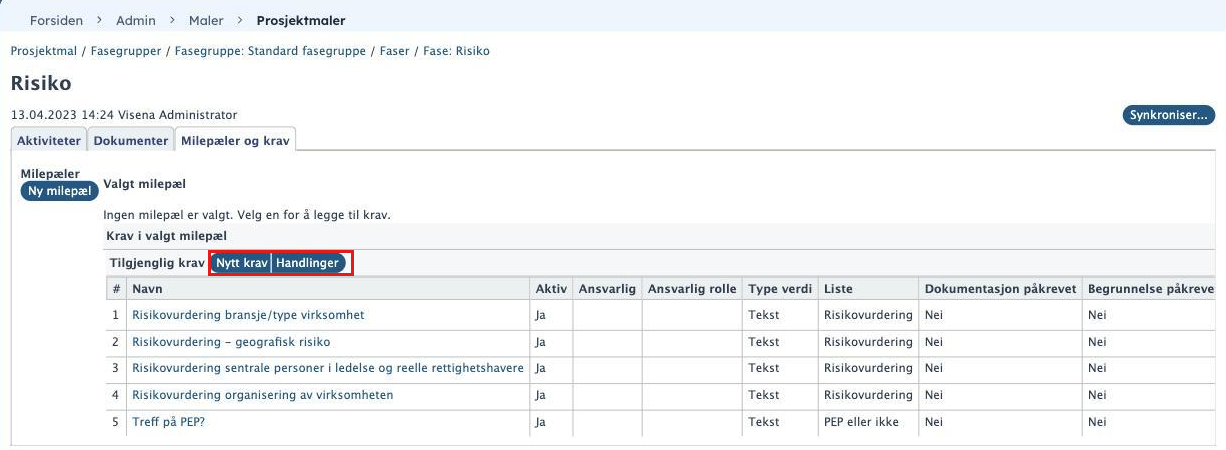
Task: Open the Fasegrupper breadcrumb link
Action: [126, 51]
